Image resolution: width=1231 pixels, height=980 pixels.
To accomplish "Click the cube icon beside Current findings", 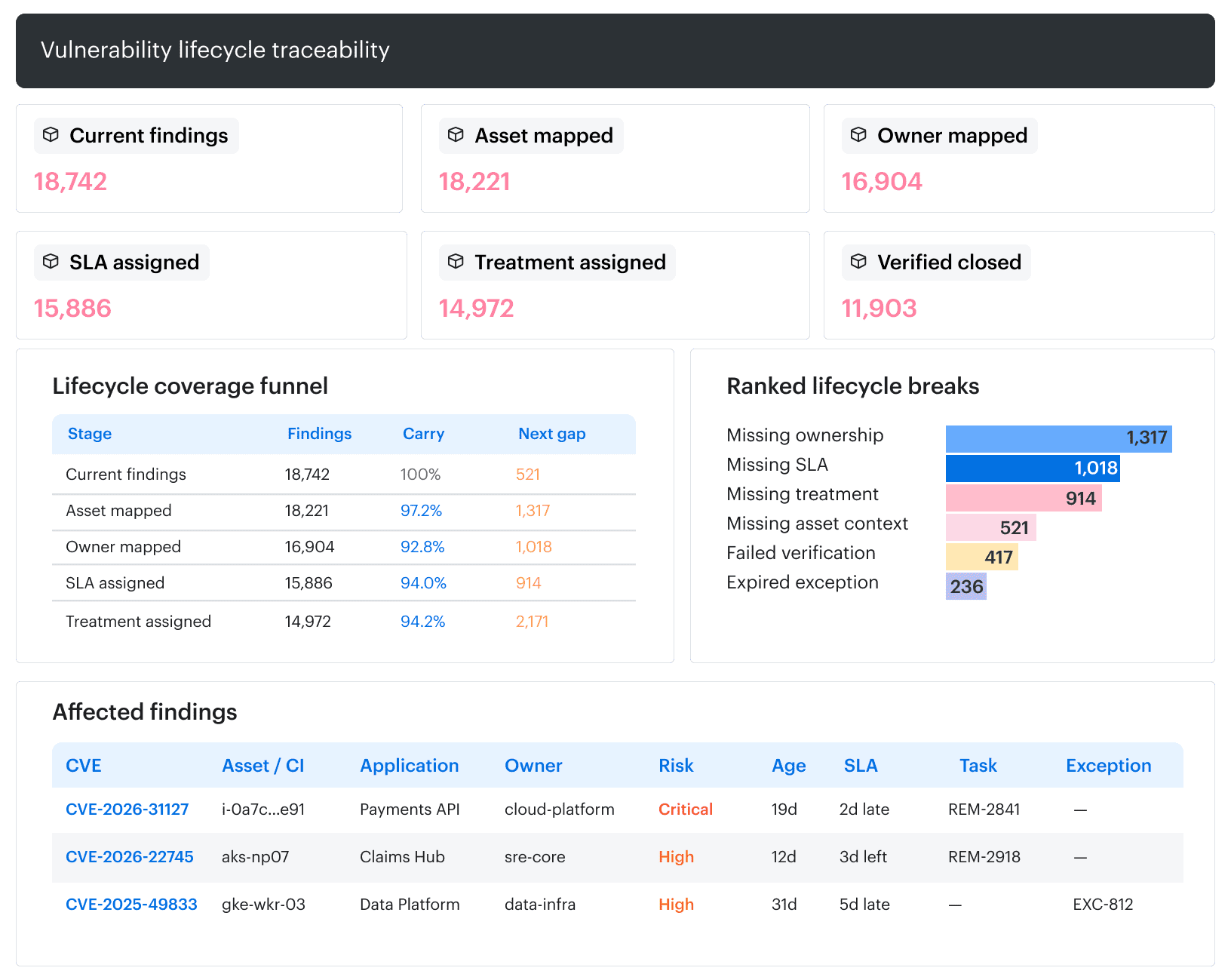I will (x=51, y=135).
